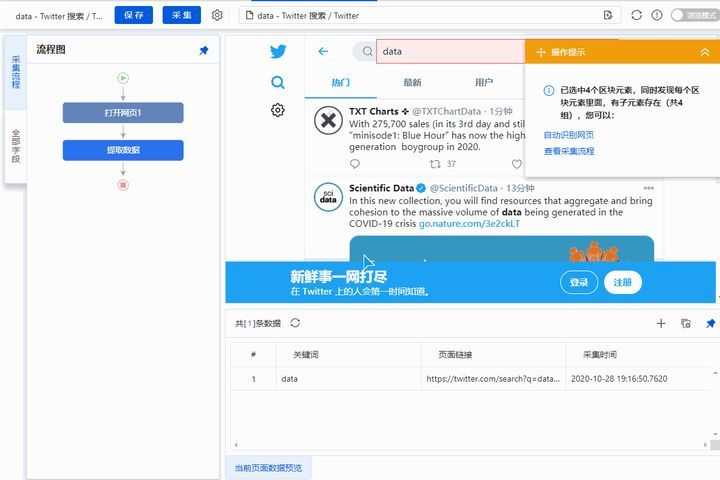Image resolution: width=720 pixels, height=480 pixels.
Task: Click the 注册 sign up button
Action: click(623, 282)
